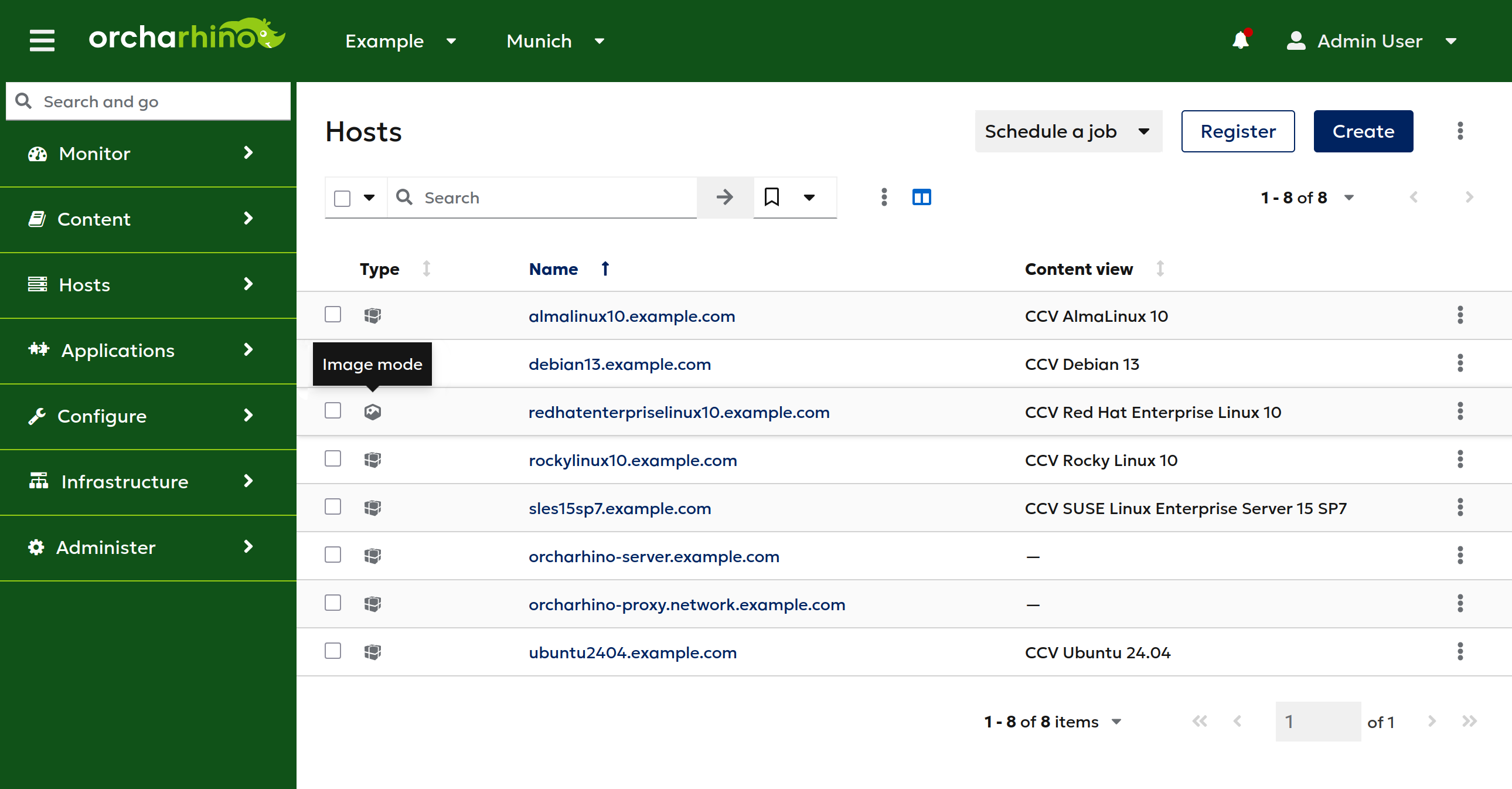
Task: Click the Register button
Action: (x=1237, y=131)
